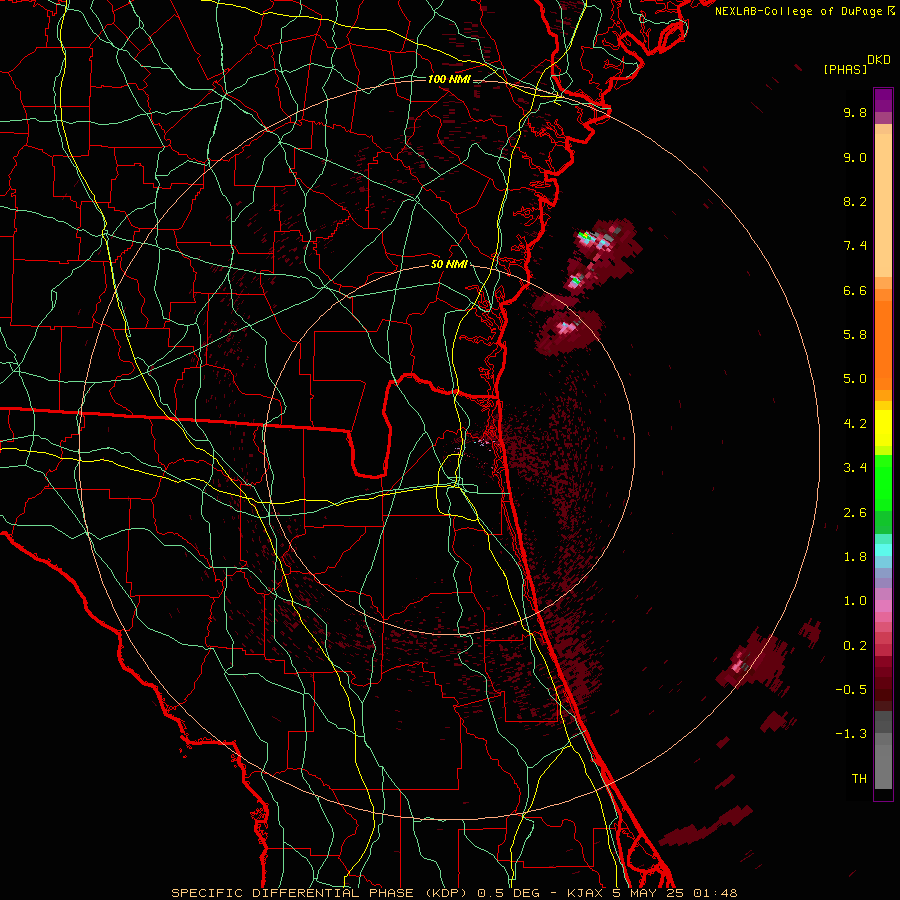Click the purple top segment of color bar

[x=883, y=100]
